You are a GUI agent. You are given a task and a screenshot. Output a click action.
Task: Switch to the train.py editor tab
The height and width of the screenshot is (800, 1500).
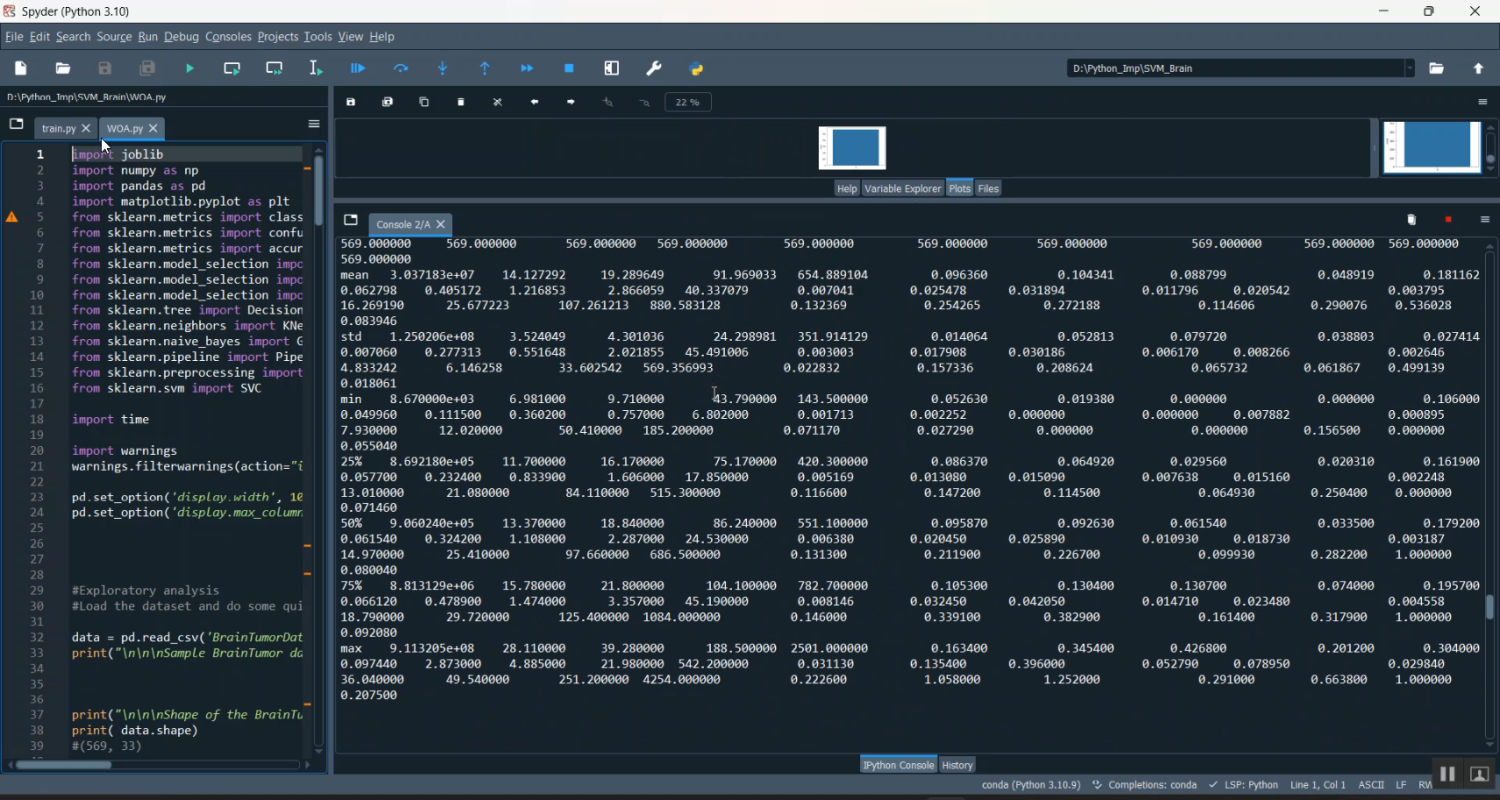click(58, 129)
